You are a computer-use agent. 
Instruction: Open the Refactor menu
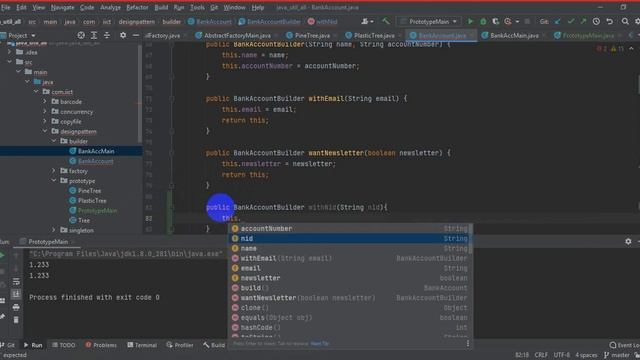(137, 7)
